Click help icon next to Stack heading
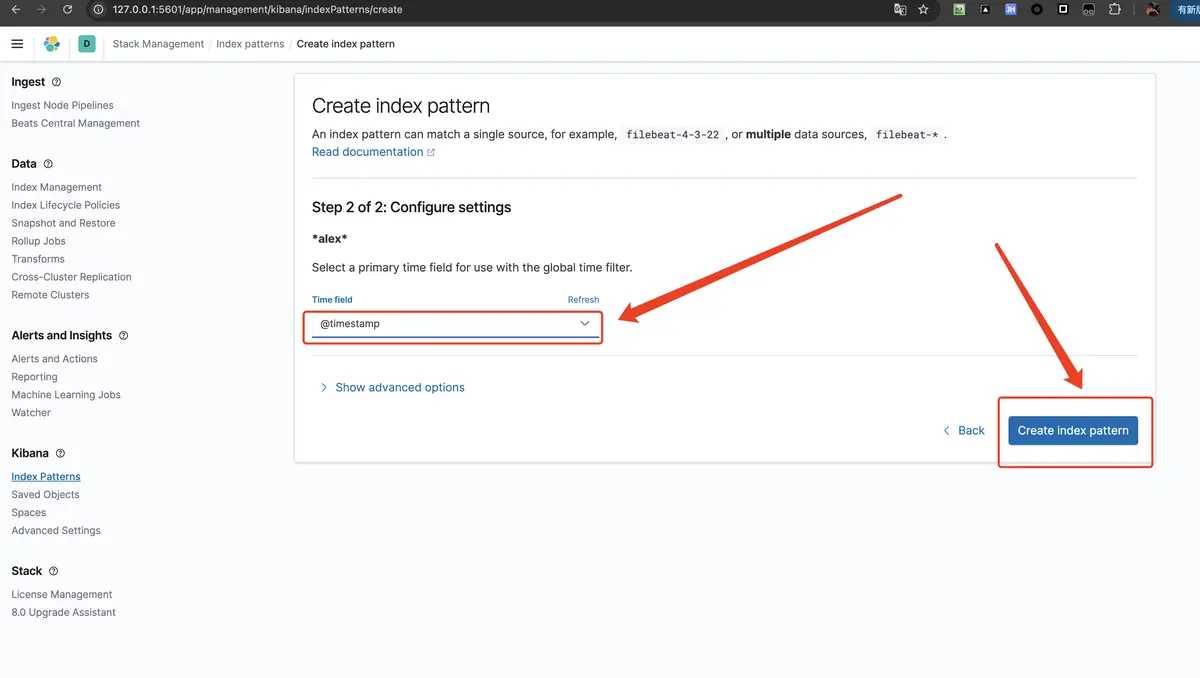This screenshot has width=1200, height=678. (x=53, y=572)
